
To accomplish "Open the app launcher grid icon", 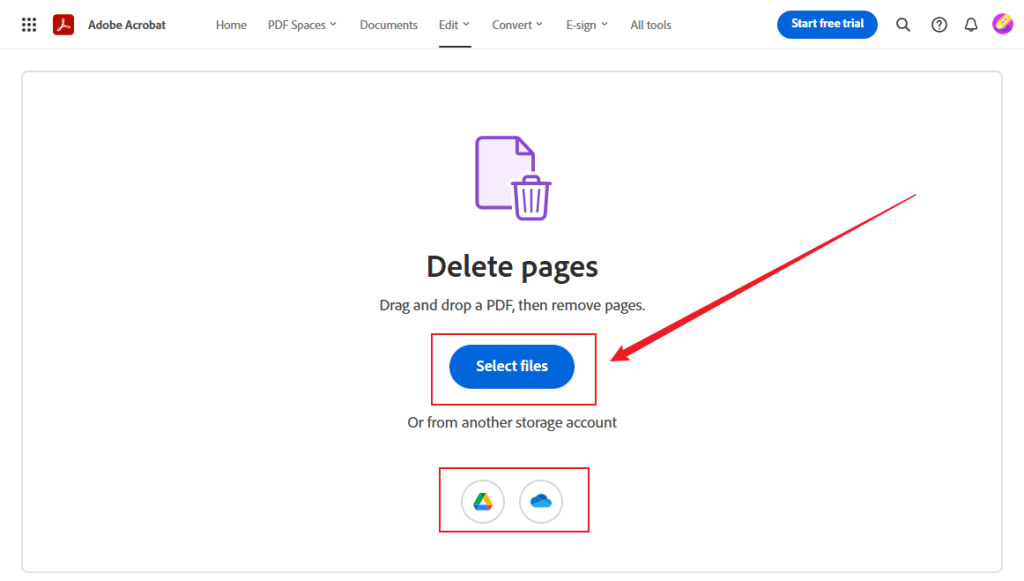I will click(29, 24).
